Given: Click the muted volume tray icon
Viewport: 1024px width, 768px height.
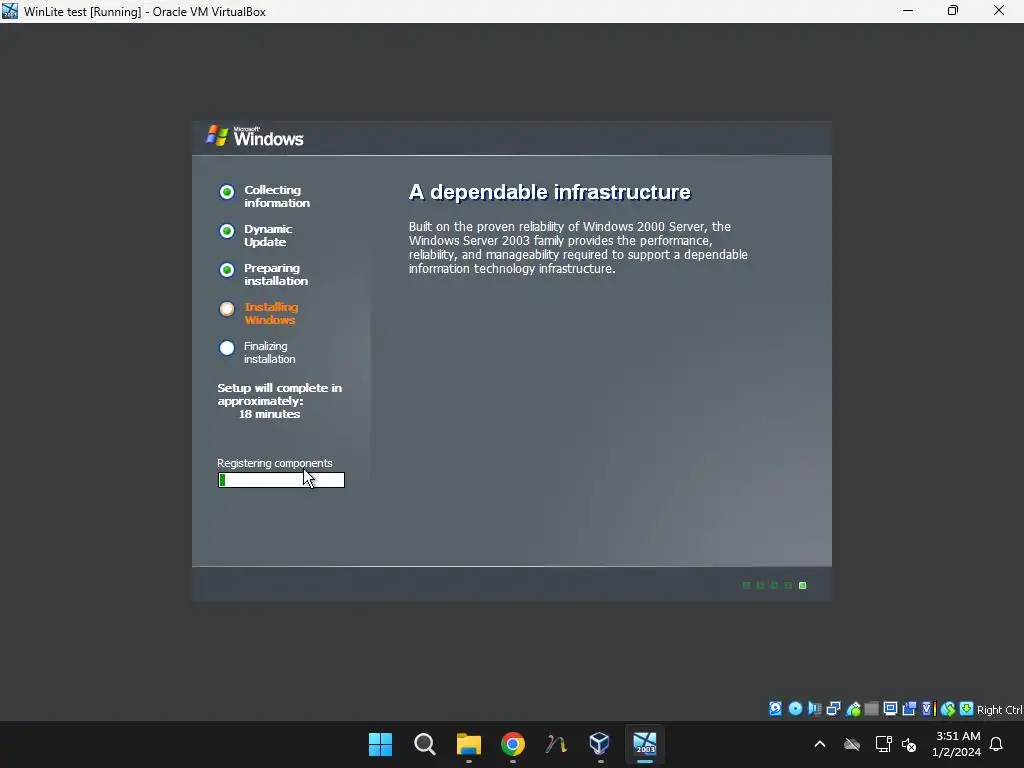Looking at the screenshot, I should pyautogui.click(x=909, y=744).
